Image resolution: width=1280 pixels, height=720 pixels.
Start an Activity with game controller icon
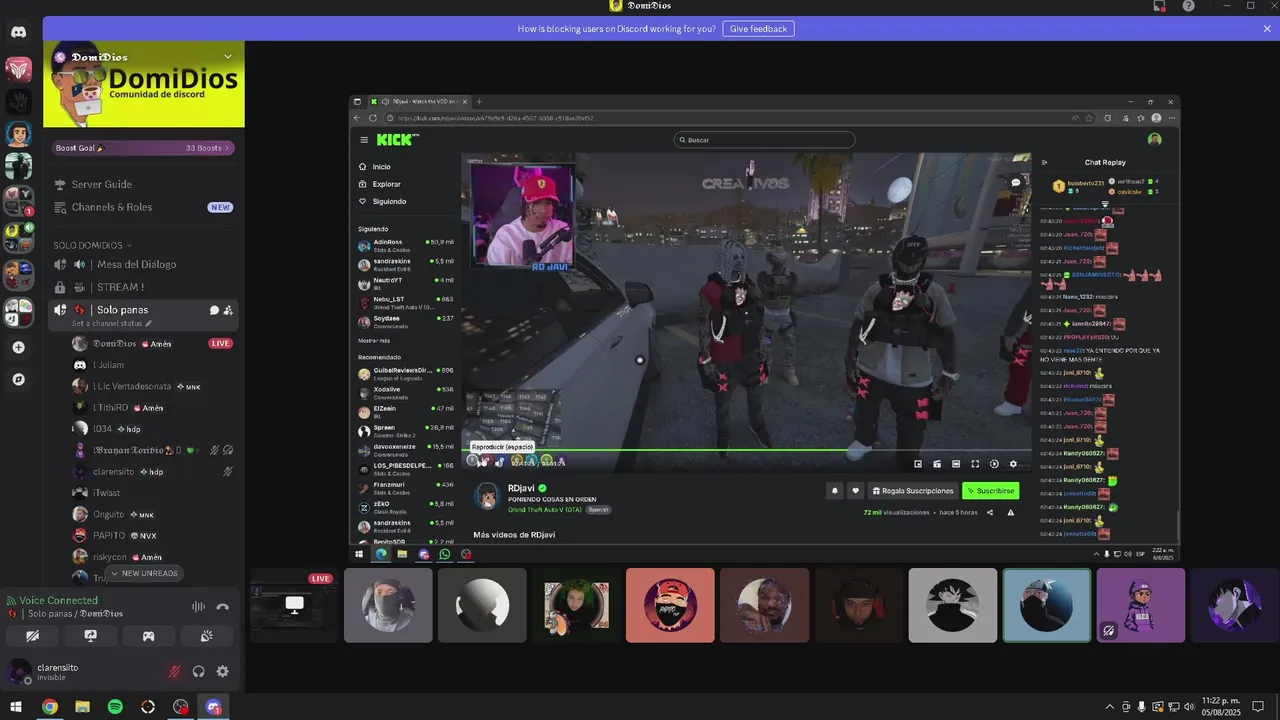click(148, 636)
